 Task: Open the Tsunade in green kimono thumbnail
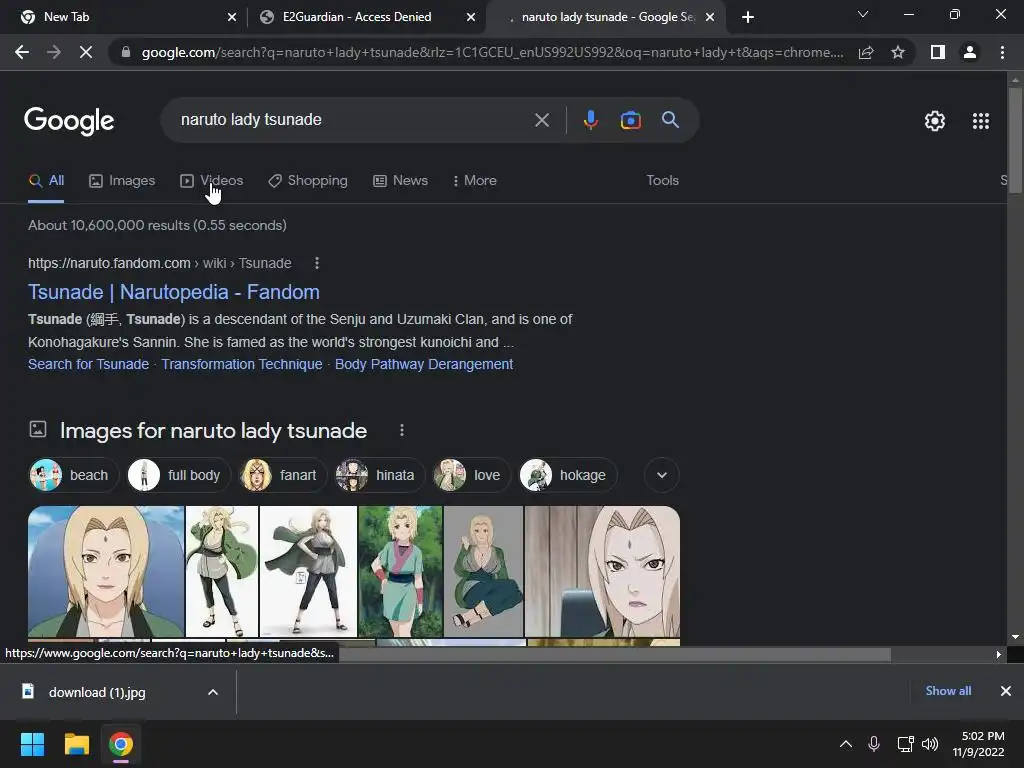(x=400, y=571)
